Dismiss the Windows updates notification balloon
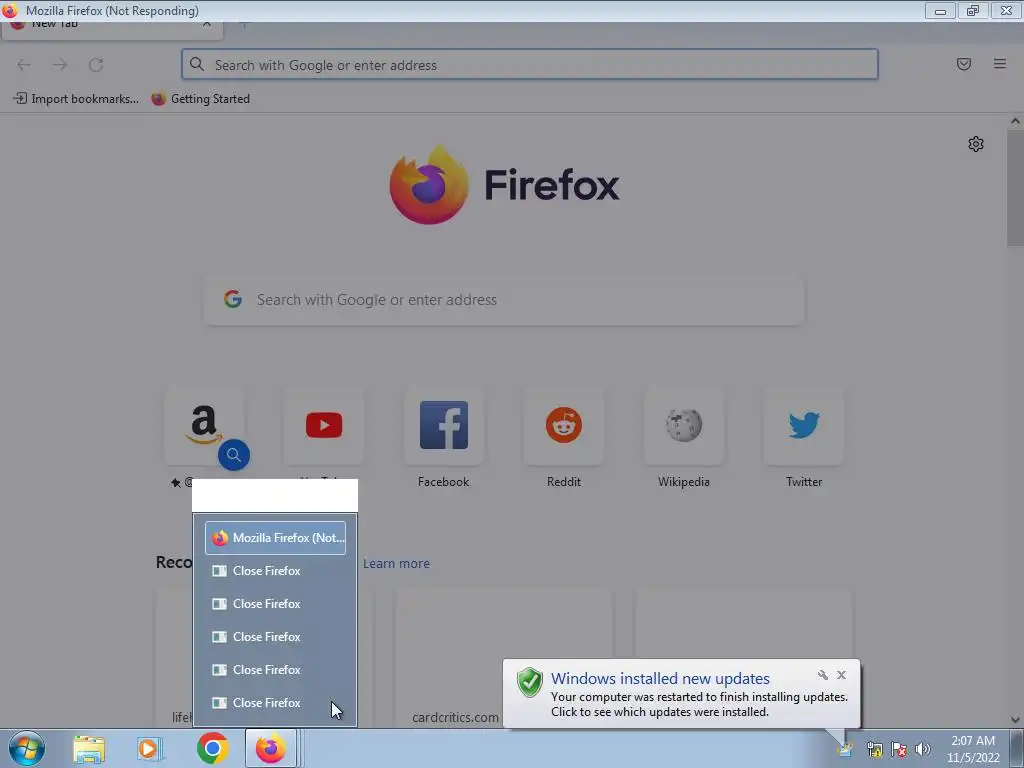The image size is (1024, 768). pyautogui.click(x=841, y=675)
